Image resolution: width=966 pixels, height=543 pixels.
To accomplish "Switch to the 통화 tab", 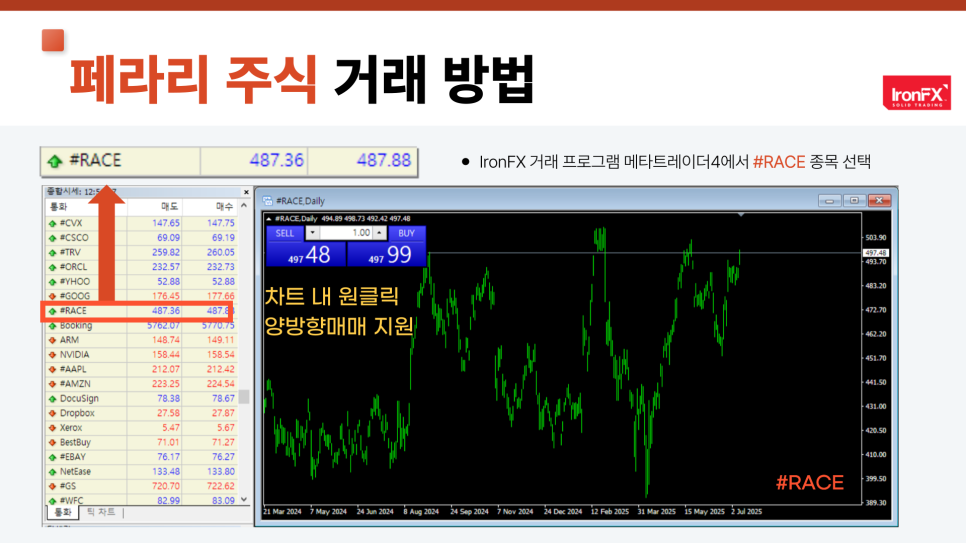I will point(63,513).
